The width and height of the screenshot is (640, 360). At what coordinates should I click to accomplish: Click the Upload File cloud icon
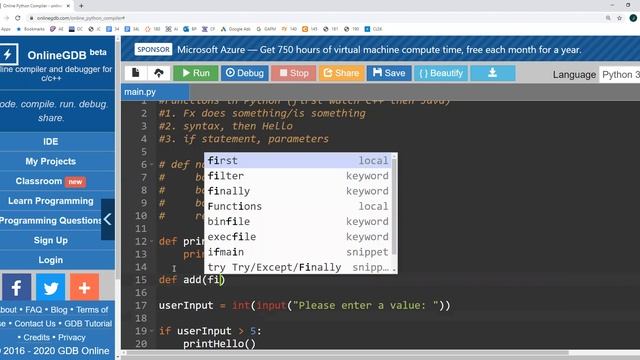[159, 73]
